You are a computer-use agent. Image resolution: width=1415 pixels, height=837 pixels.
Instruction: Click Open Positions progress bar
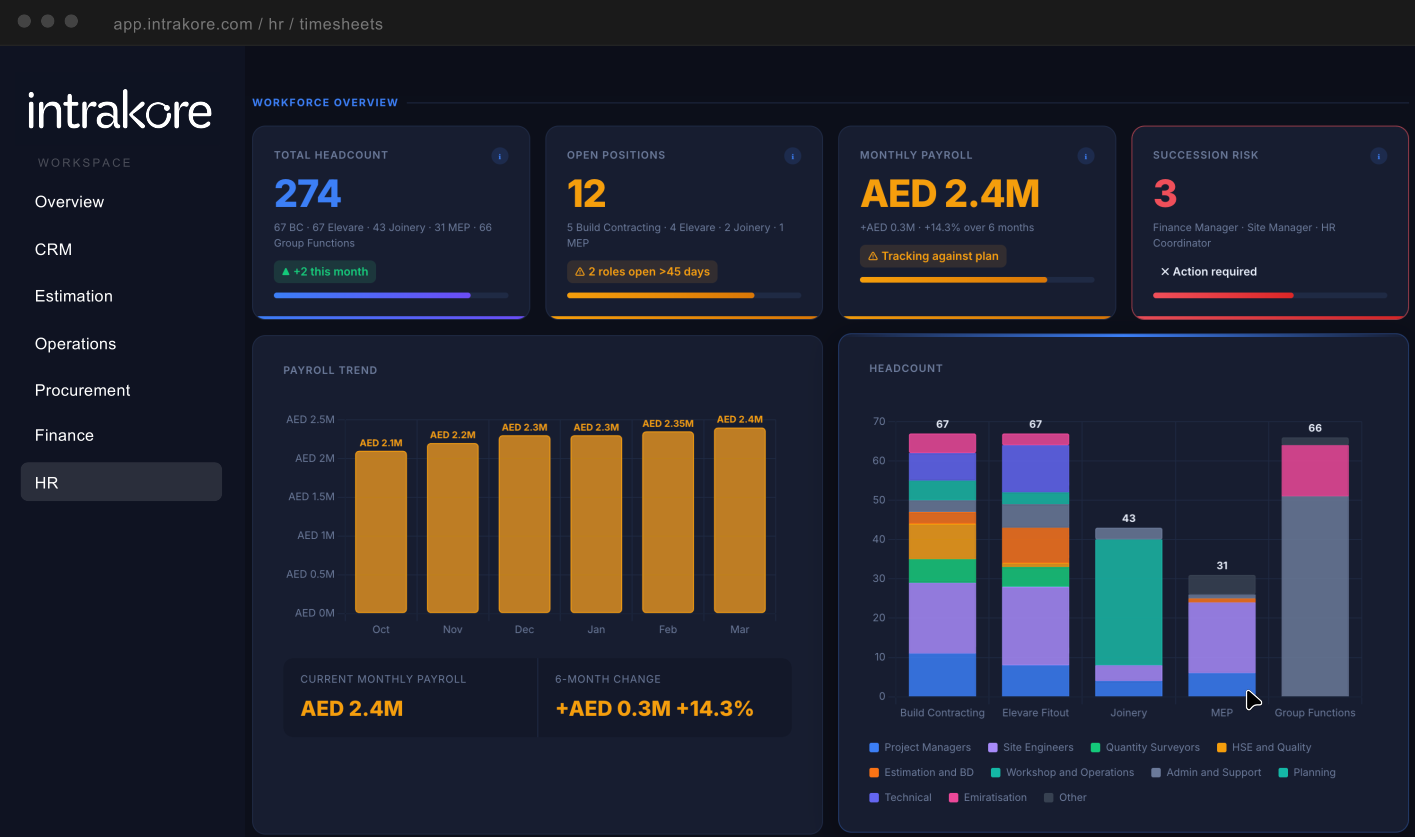tap(684, 295)
